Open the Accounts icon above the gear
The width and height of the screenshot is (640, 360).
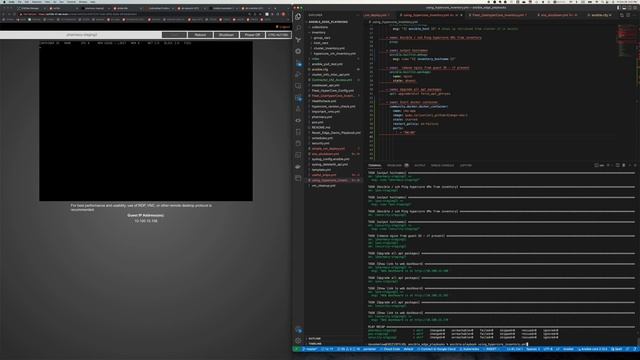point(298,330)
